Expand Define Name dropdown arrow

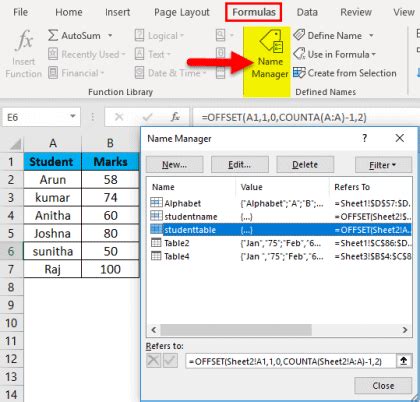371,35
